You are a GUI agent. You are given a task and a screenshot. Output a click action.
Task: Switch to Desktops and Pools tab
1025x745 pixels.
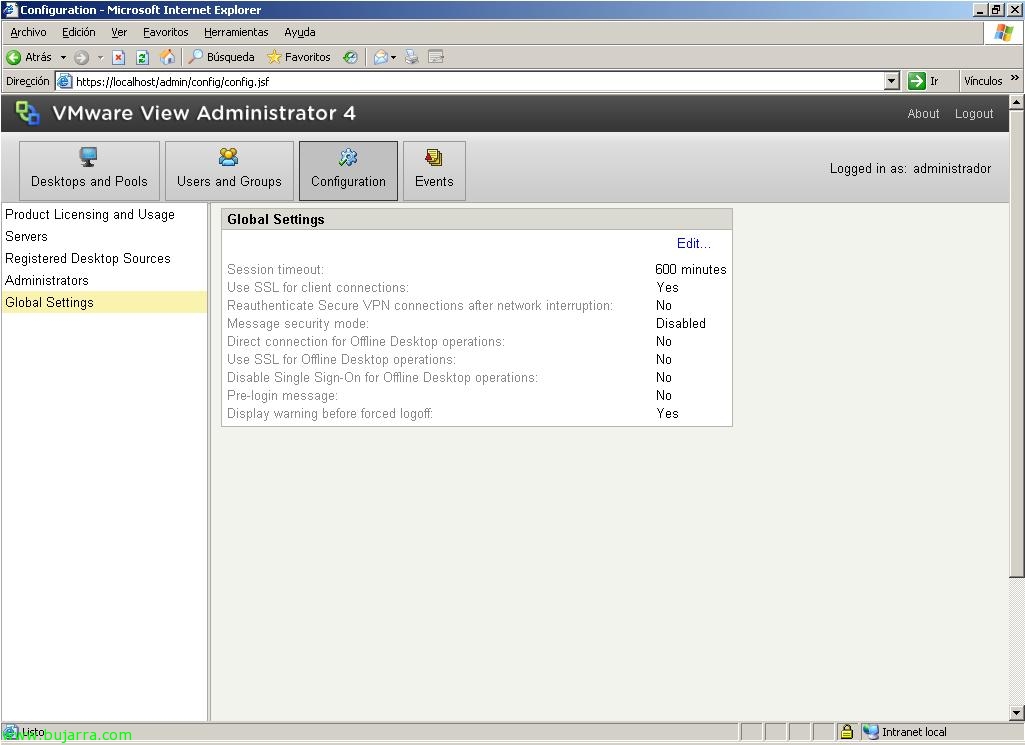click(90, 171)
